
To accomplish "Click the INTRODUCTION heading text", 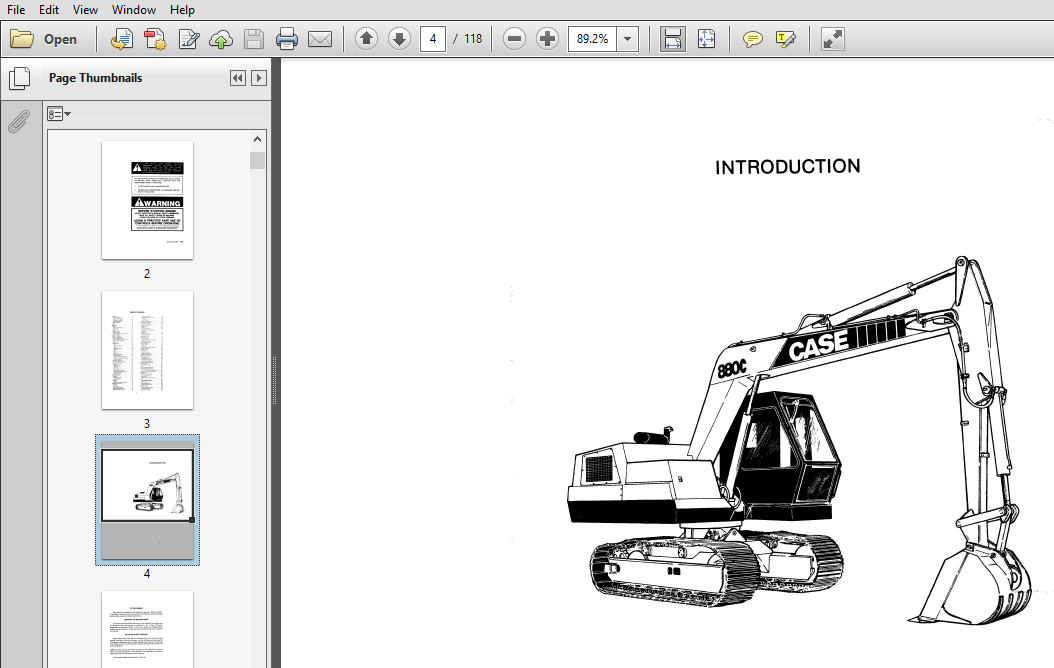I will (x=788, y=167).
